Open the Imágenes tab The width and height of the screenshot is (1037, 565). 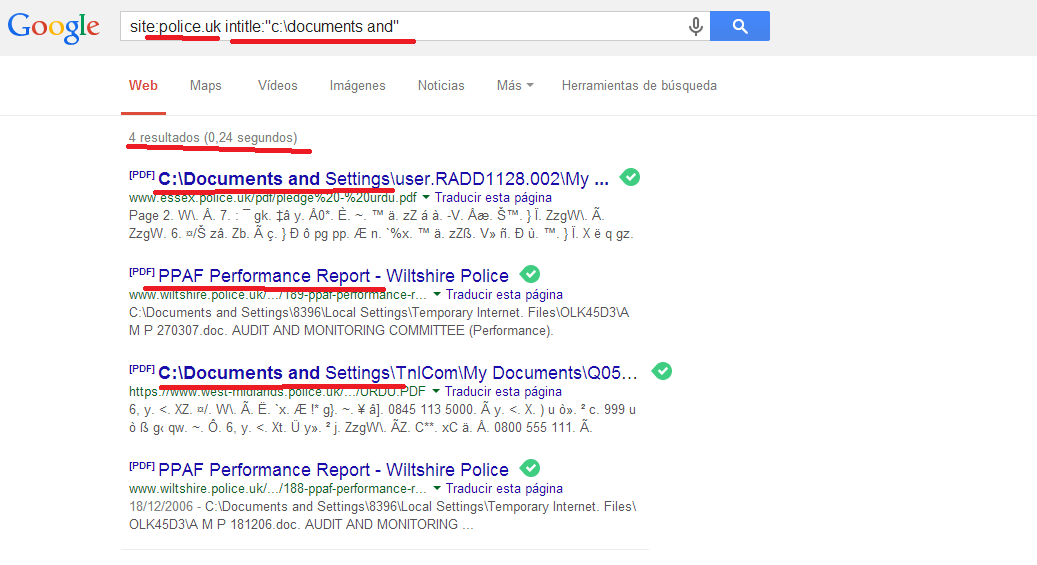tap(357, 85)
